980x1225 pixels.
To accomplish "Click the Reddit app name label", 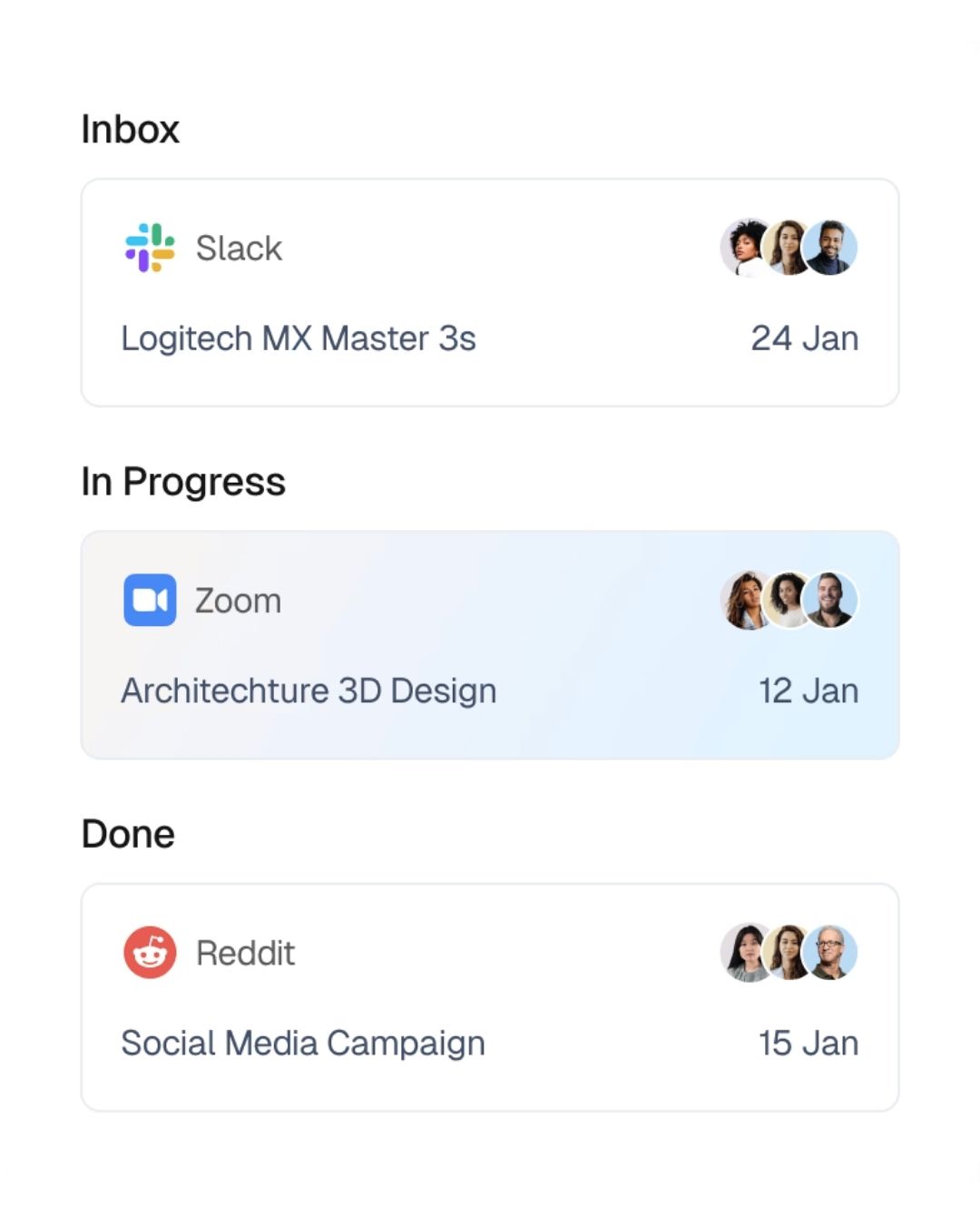I will [245, 953].
